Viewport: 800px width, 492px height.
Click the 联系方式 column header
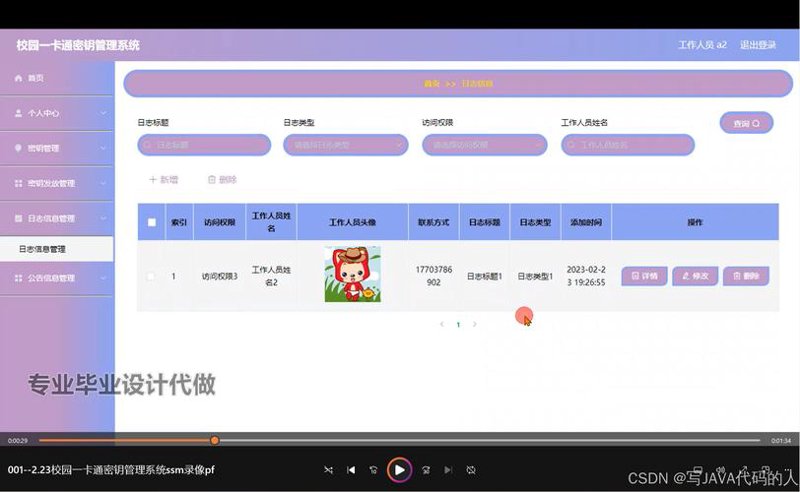(434, 223)
